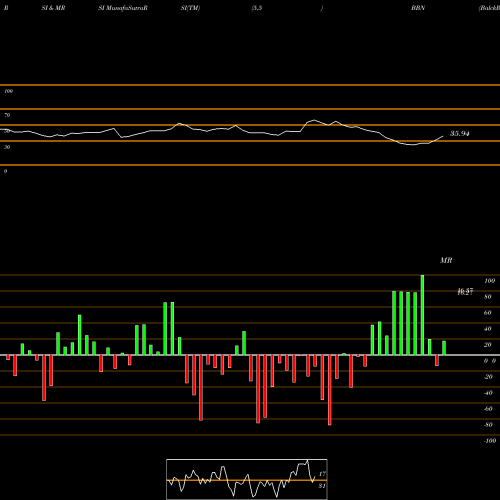Viewport: 500px width, 500px height.
Task: Click the 16.27 MR value label
Action: click(465, 292)
